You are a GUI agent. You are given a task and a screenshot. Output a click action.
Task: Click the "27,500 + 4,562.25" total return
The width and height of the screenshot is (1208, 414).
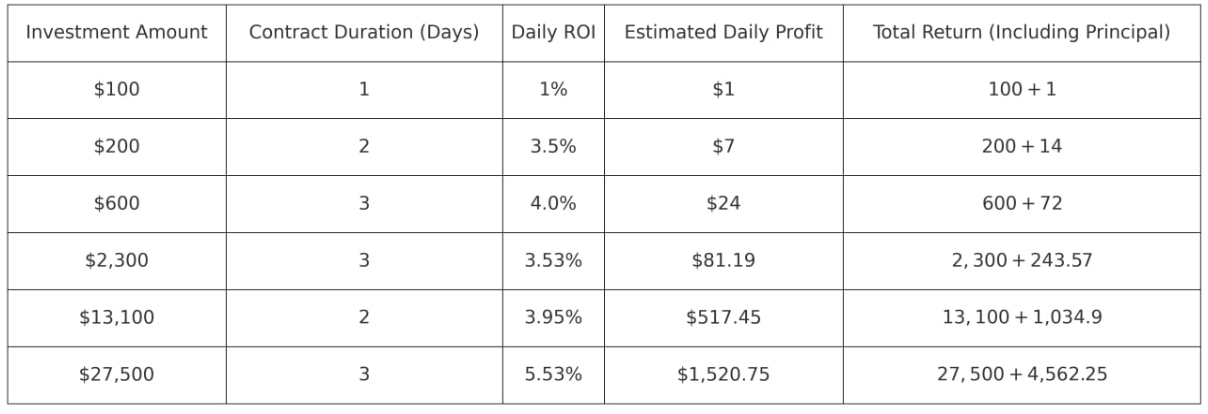pyautogui.click(x=1021, y=374)
